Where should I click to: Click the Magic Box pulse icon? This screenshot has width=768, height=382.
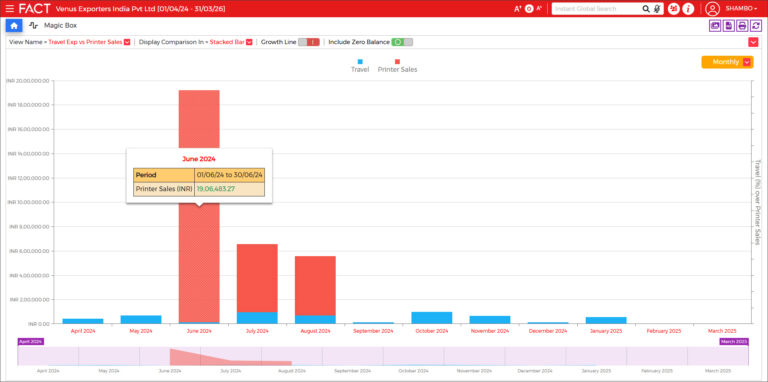point(33,25)
